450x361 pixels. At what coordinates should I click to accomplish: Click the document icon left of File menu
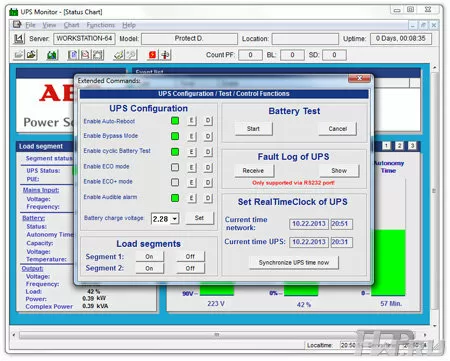tap(17, 25)
